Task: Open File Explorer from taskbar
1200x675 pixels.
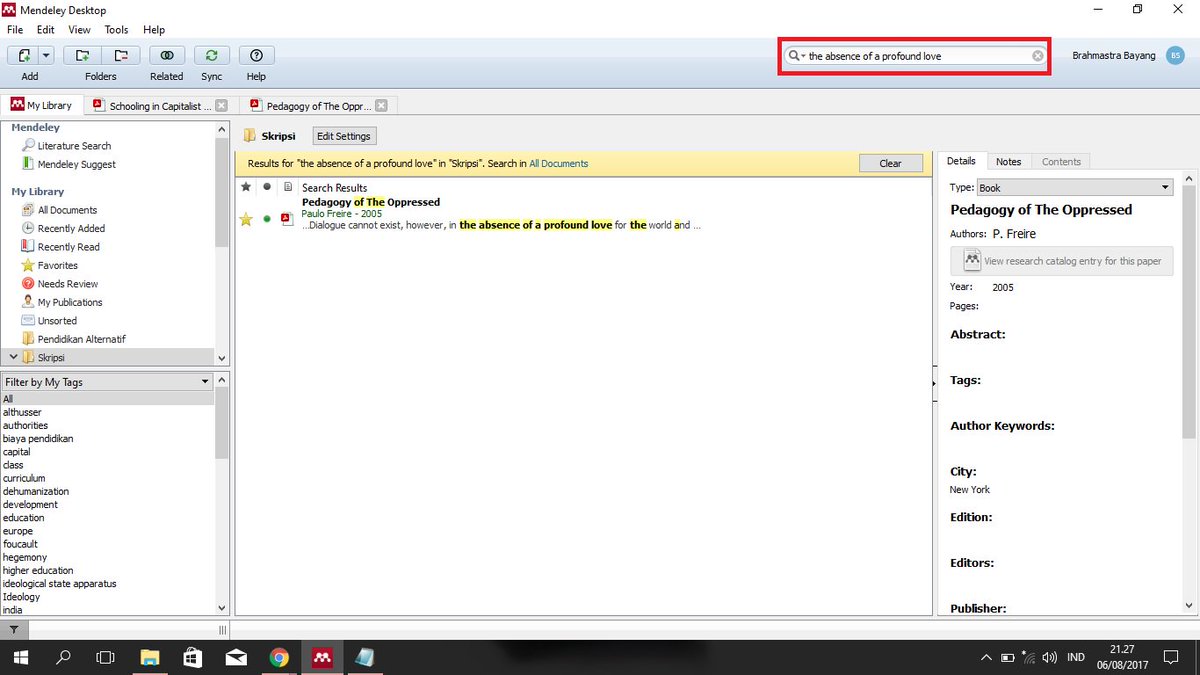Action: (x=150, y=658)
